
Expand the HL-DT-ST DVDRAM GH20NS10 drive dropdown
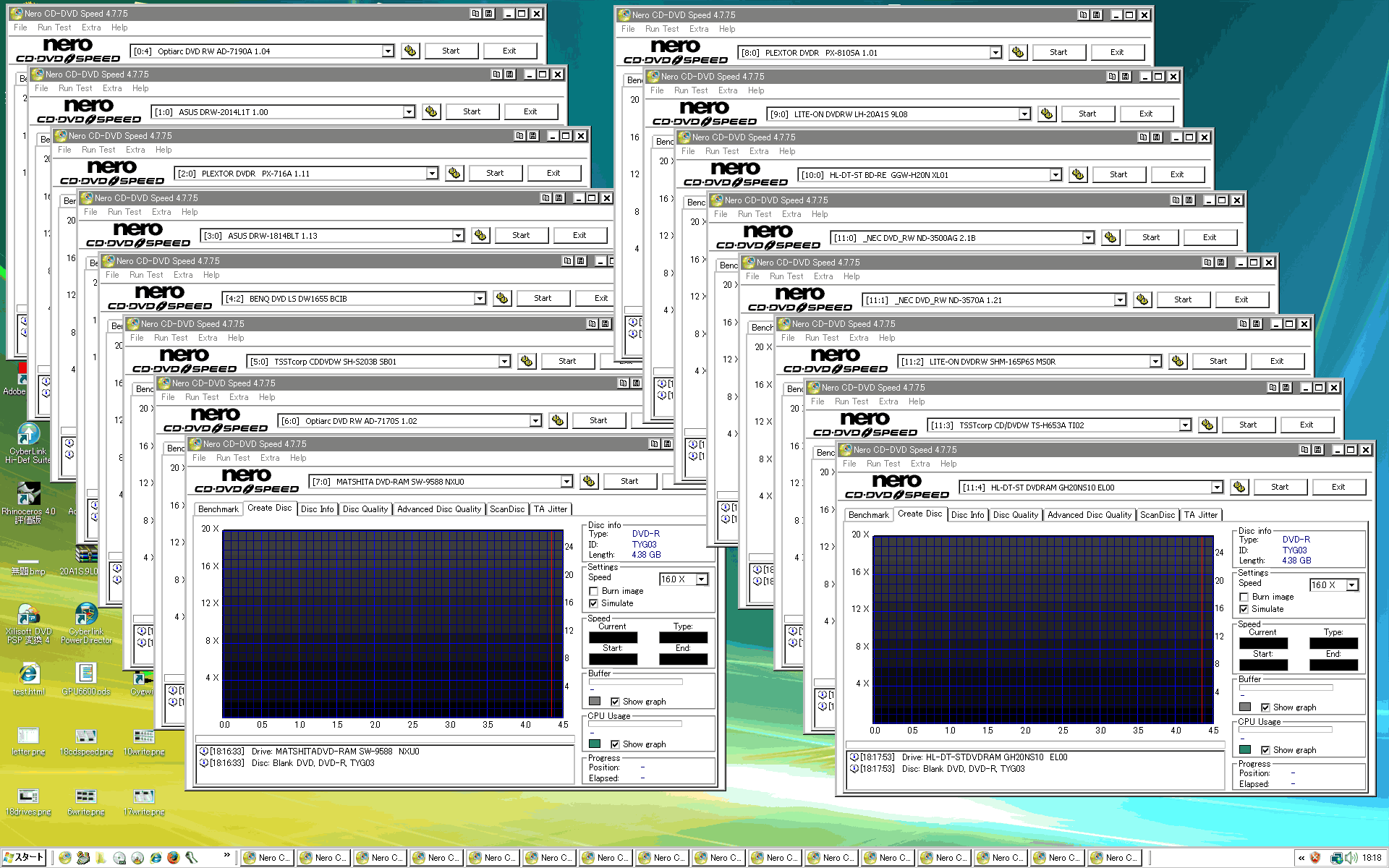(x=1217, y=488)
